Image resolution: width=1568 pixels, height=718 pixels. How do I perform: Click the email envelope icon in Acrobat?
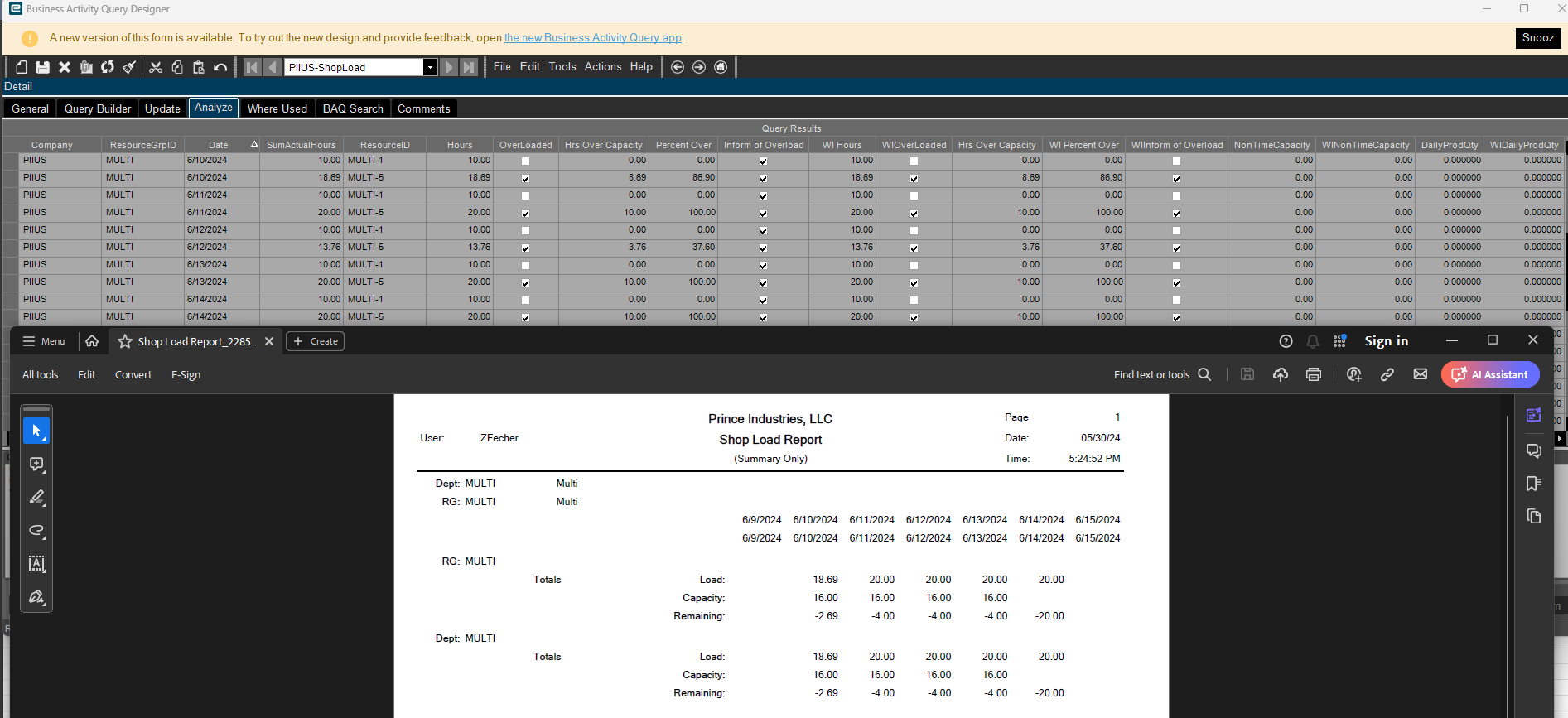click(1420, 374)
